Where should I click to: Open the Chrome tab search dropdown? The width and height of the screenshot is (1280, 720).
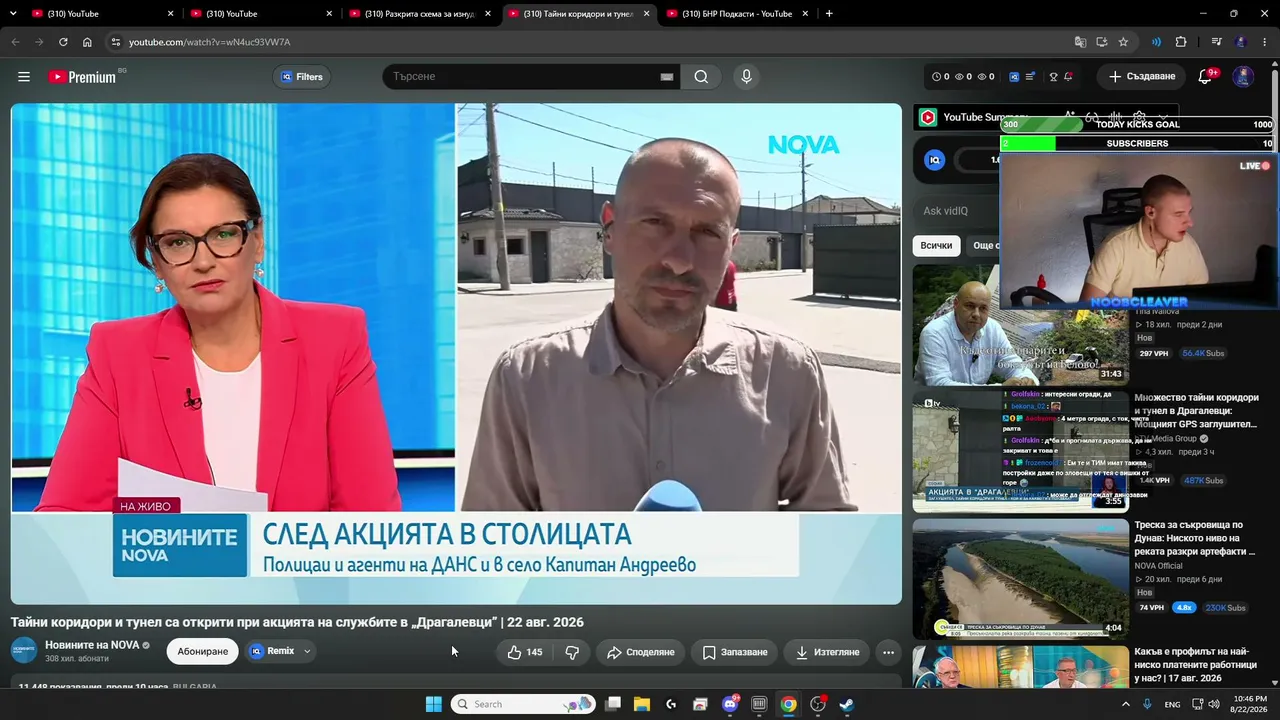(x=15, y=13)
